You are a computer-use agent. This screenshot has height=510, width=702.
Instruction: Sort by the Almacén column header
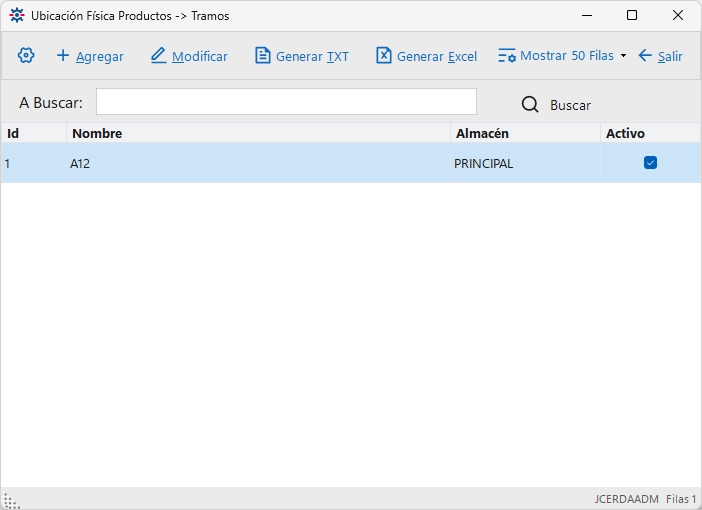tap(525, 133)
